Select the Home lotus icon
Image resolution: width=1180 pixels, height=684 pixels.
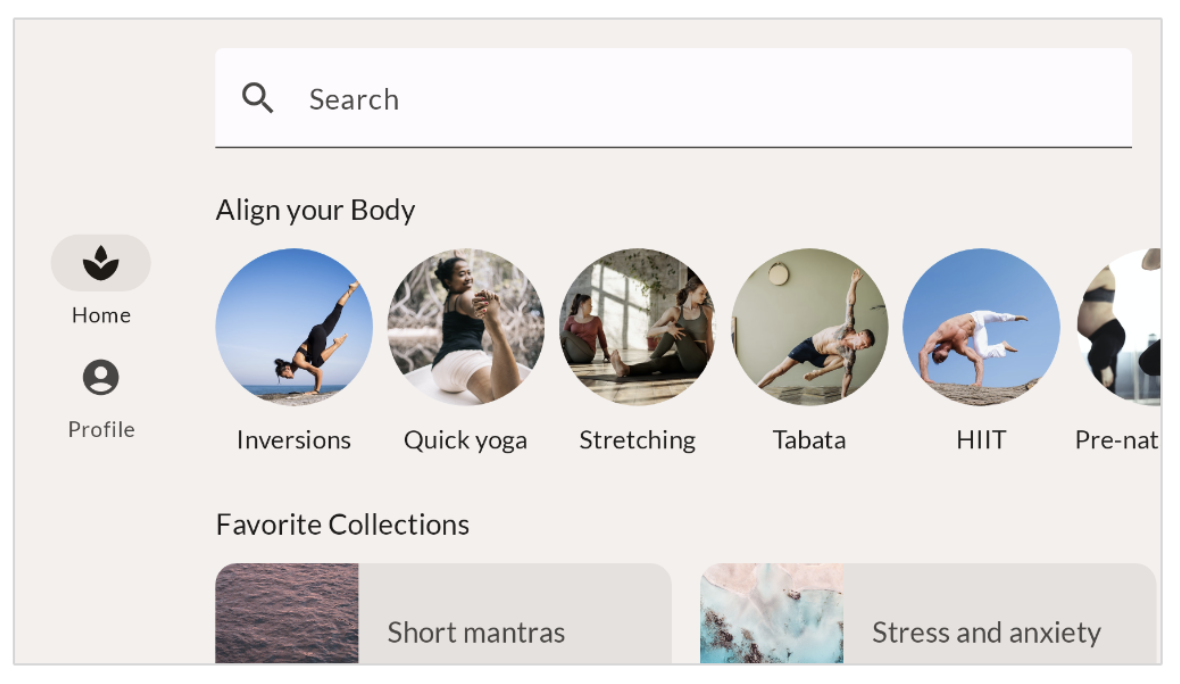coord(101,263)
